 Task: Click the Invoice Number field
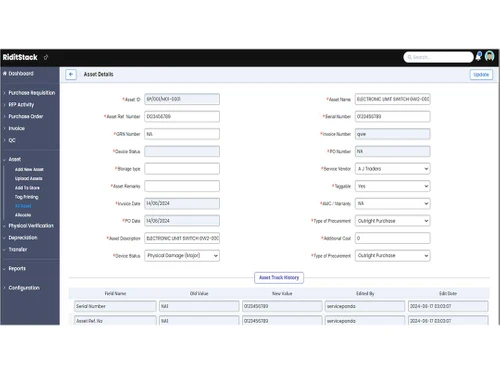pos(393,134)
